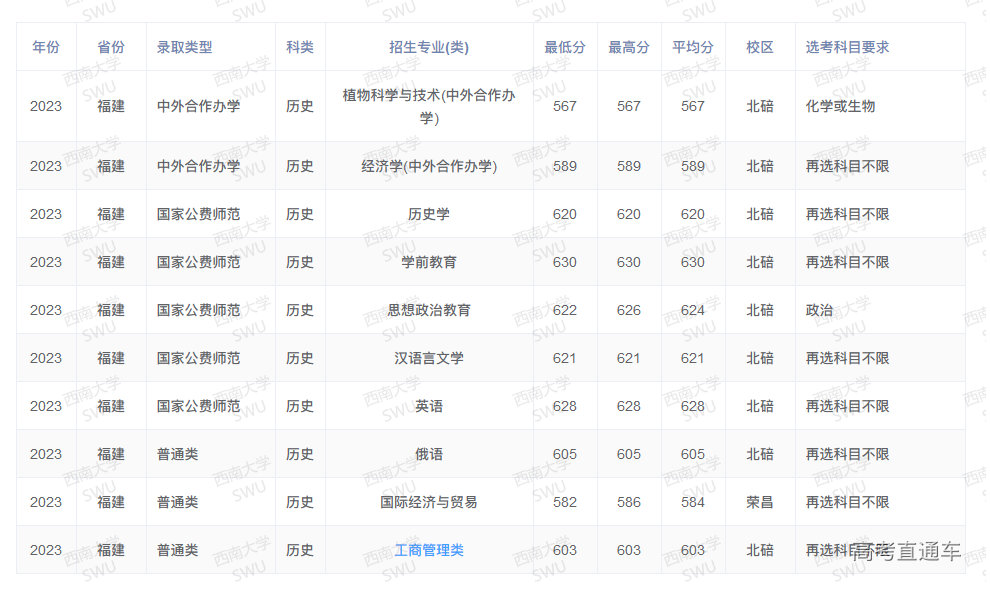
Task: Select the 思想政治教育 major cell
Action: (429, 309)
